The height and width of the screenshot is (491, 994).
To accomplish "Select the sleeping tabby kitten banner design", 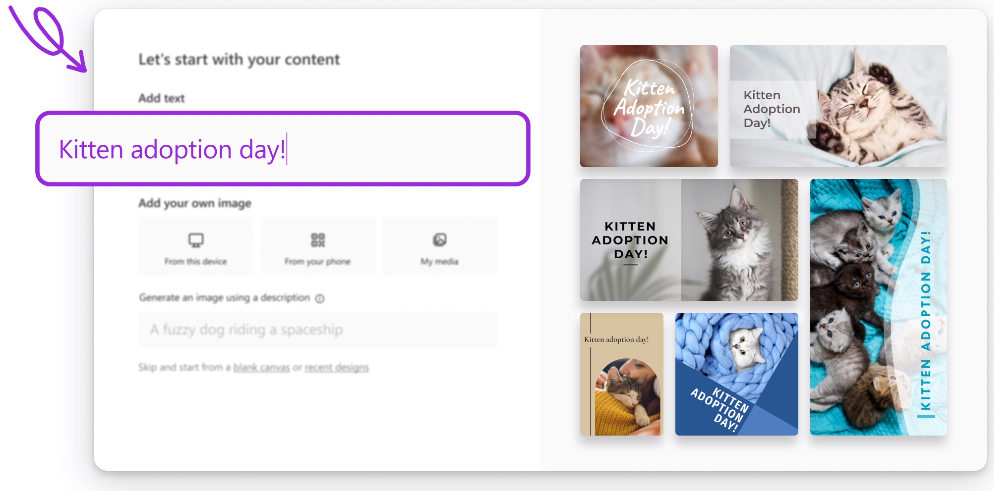I will tap(838, 106).
